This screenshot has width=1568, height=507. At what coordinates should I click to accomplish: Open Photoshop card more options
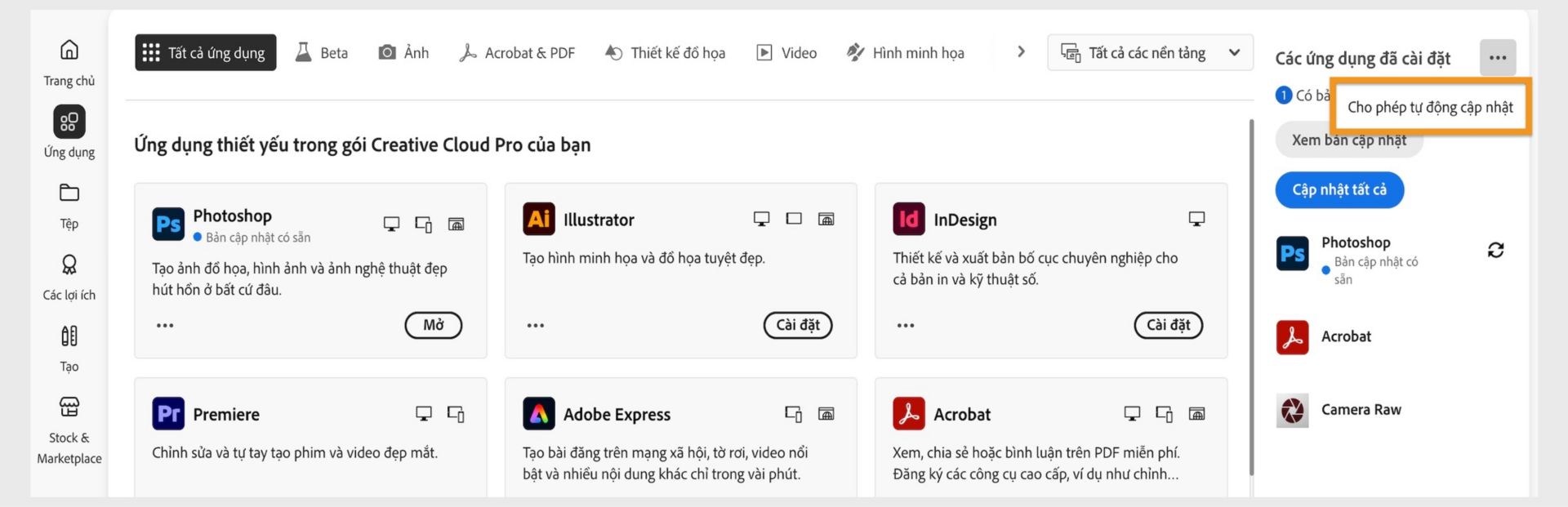click(x=165, y=325)
